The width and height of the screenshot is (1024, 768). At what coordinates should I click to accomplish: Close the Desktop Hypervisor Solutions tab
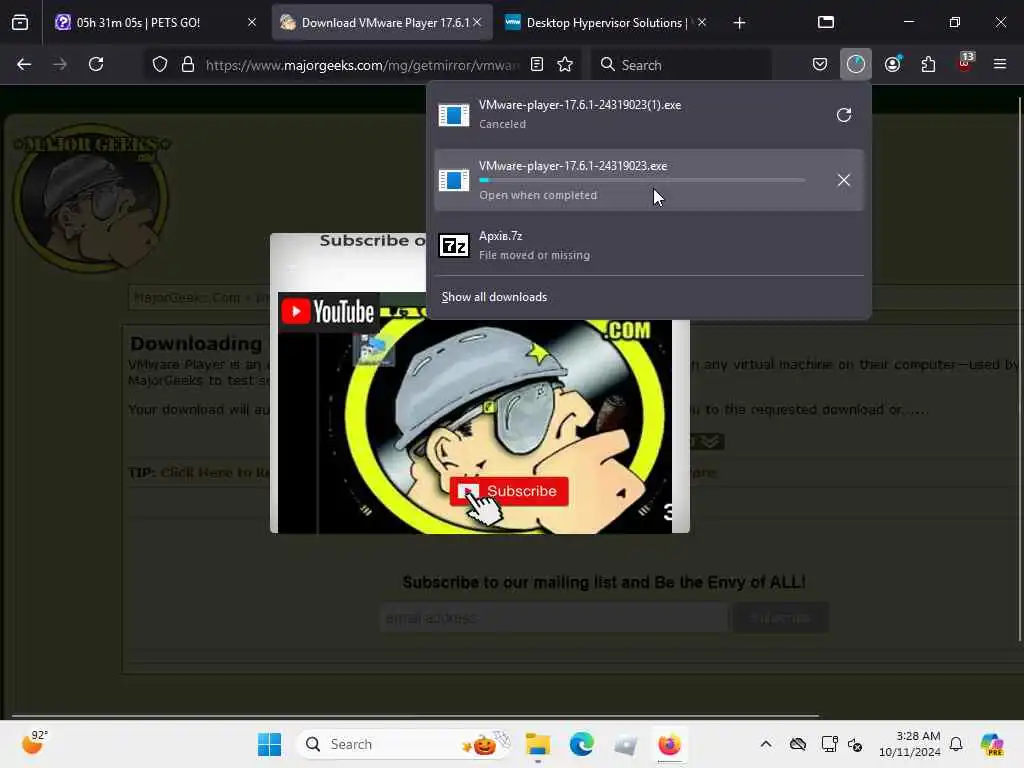tap(702, 23)
